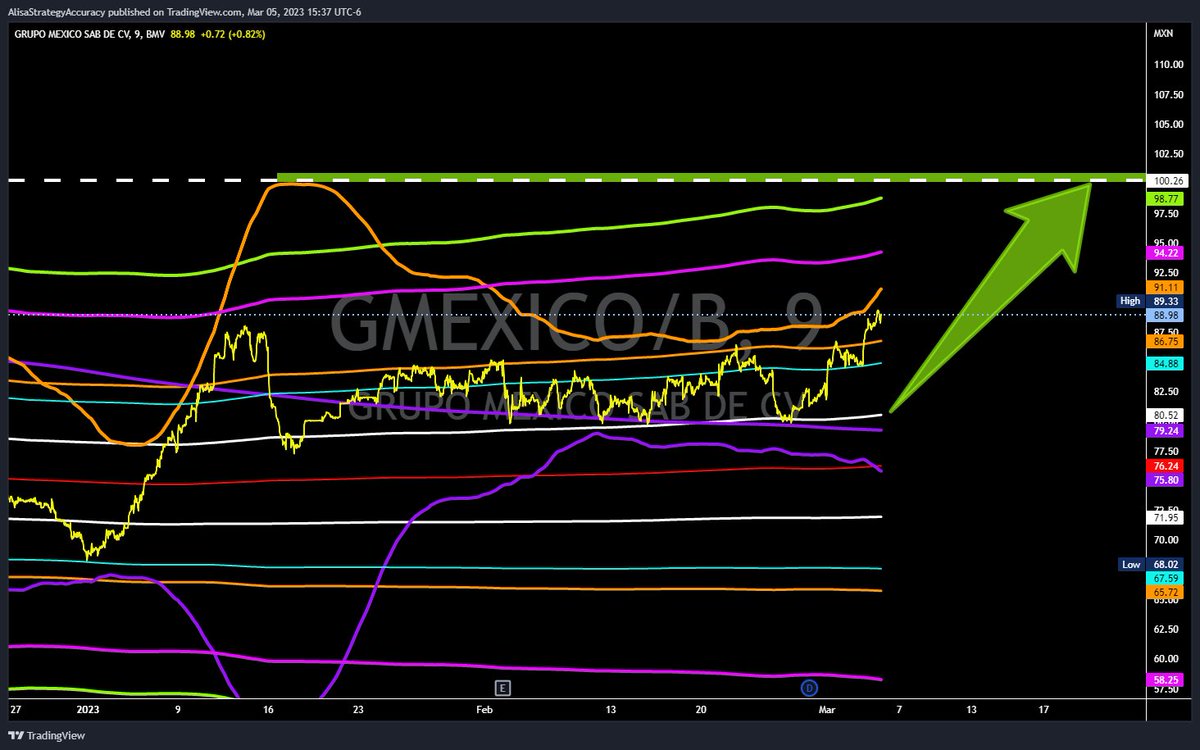Click the 20 date on time axis
Viewport: 1200px width, 750px height.
pyautogui.click(x=702, y=709)
